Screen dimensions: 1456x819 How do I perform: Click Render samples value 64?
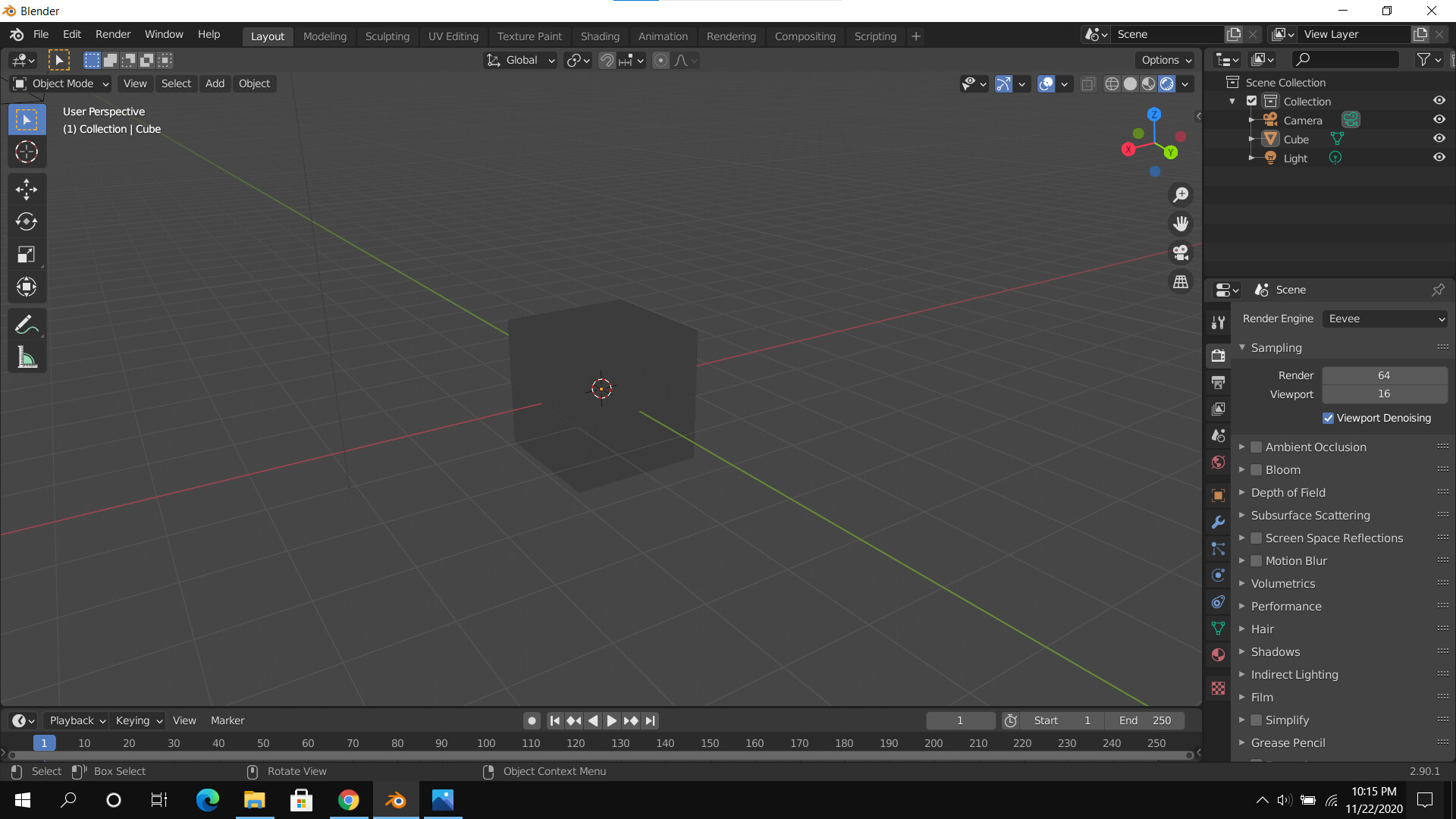[x=1384, y=375]
